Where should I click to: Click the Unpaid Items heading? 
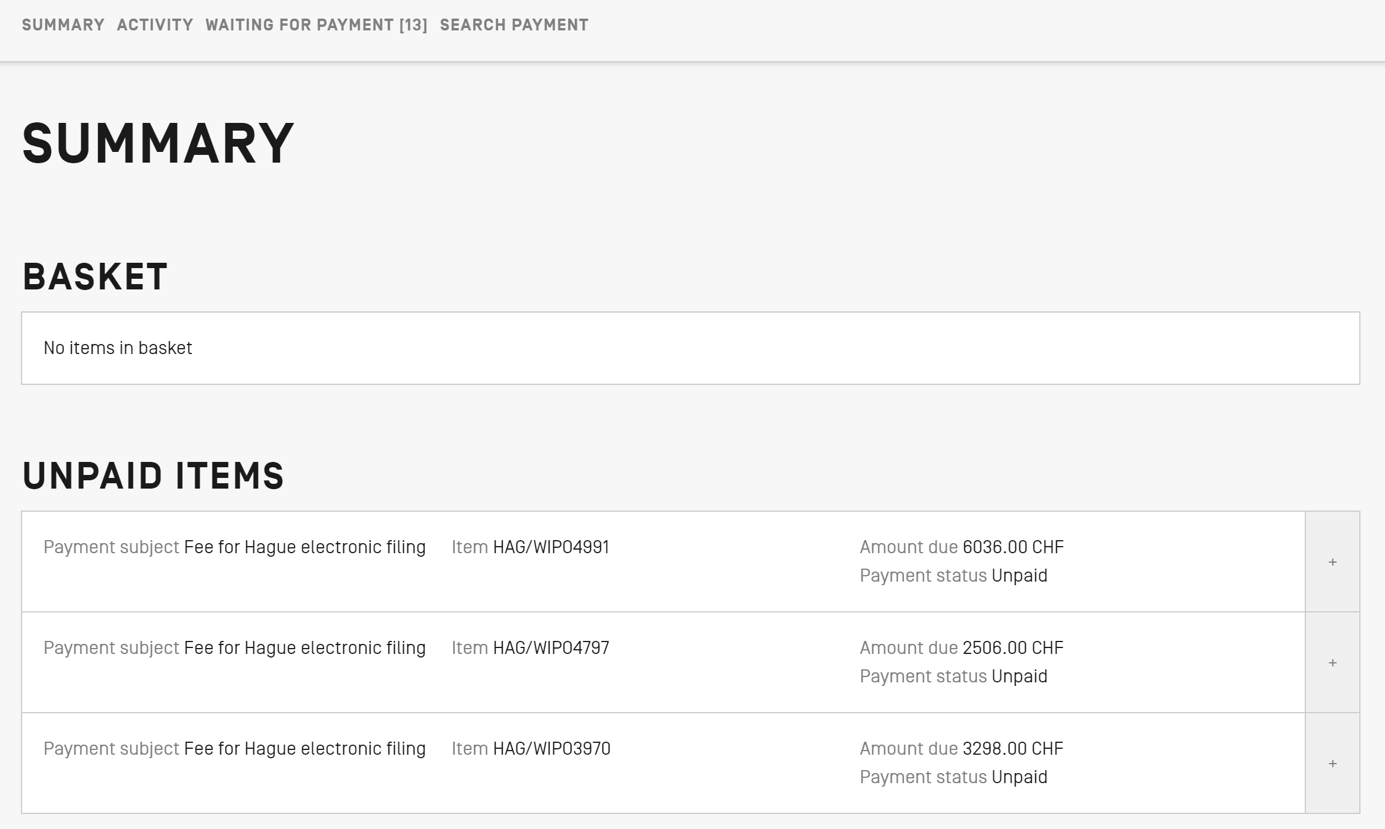coord(153,477)
